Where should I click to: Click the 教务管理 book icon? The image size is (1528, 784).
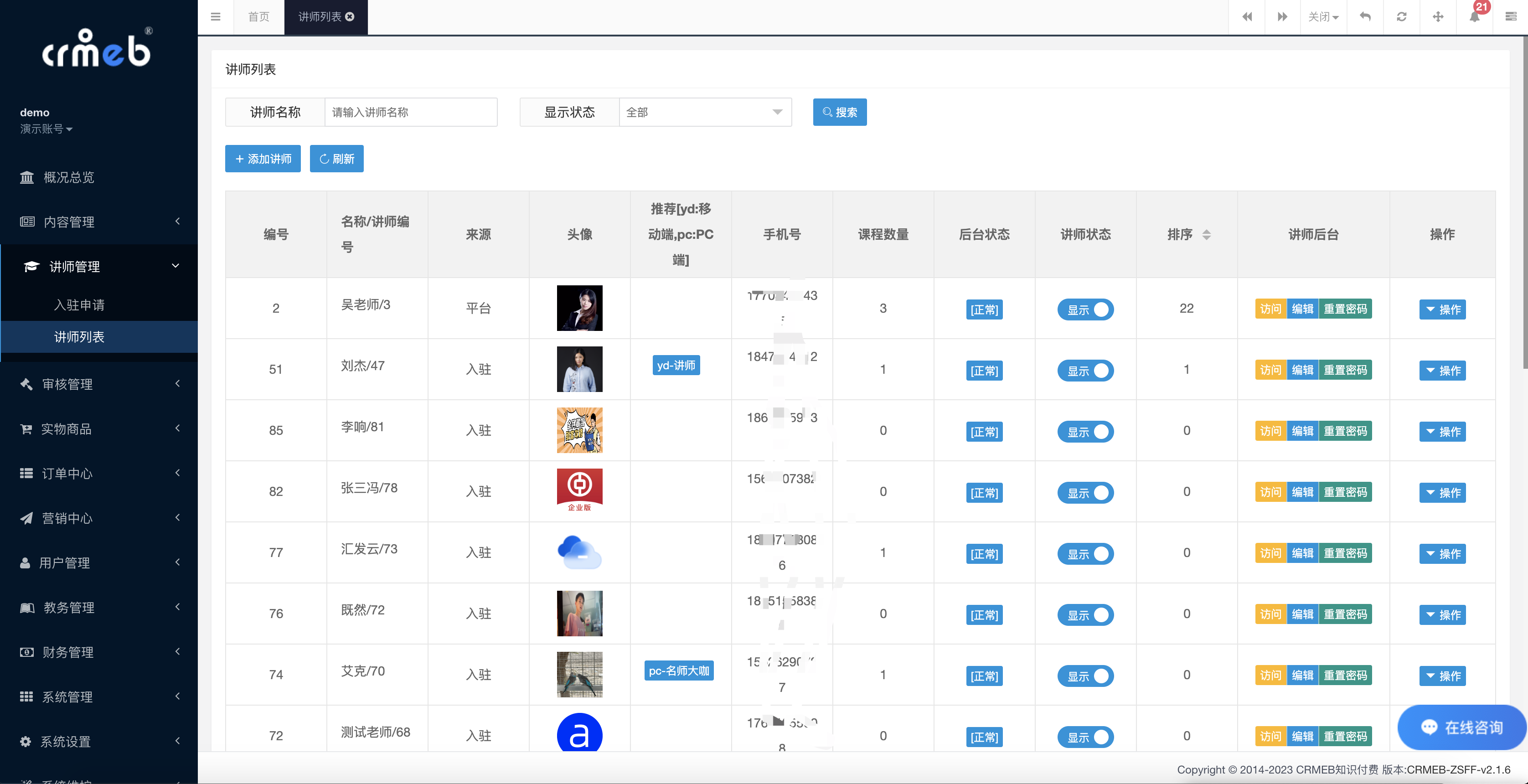pos(27,608)
